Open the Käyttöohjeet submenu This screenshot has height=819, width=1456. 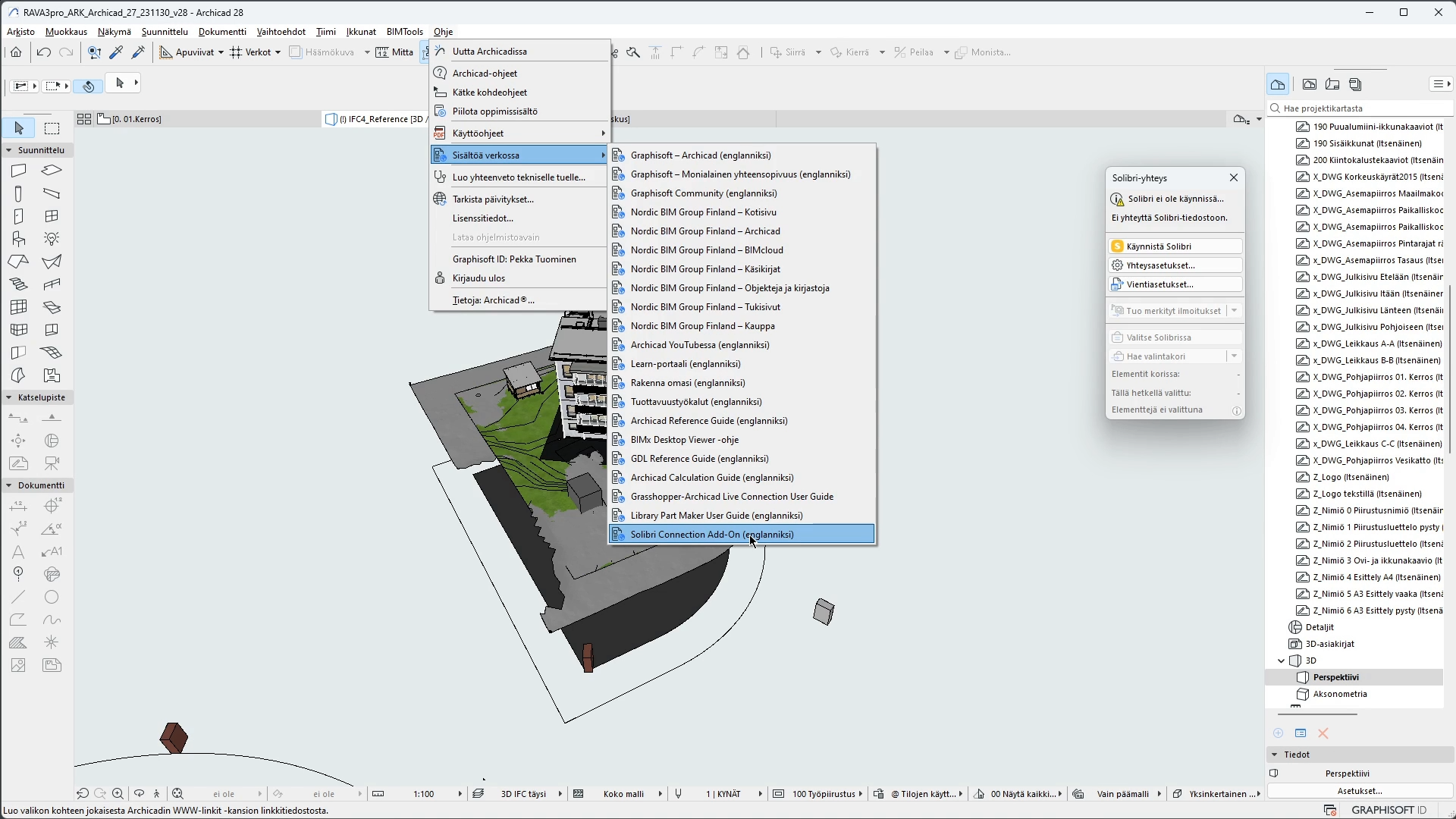519,133
